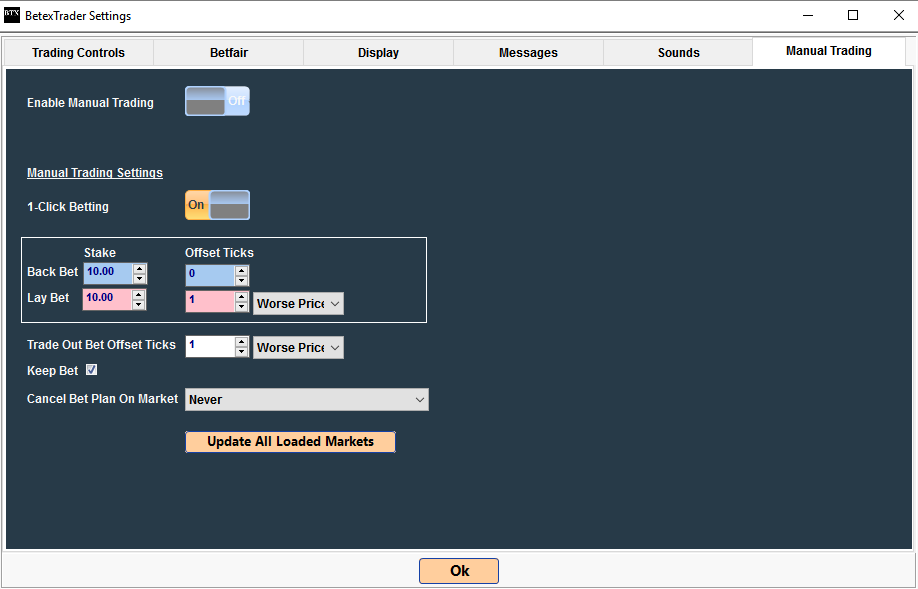Image resolution: width=918 pixels, height=589 pixels.
Task: Toggle the Enable Manual Trading switch
Action: click(x=217, y=101)
